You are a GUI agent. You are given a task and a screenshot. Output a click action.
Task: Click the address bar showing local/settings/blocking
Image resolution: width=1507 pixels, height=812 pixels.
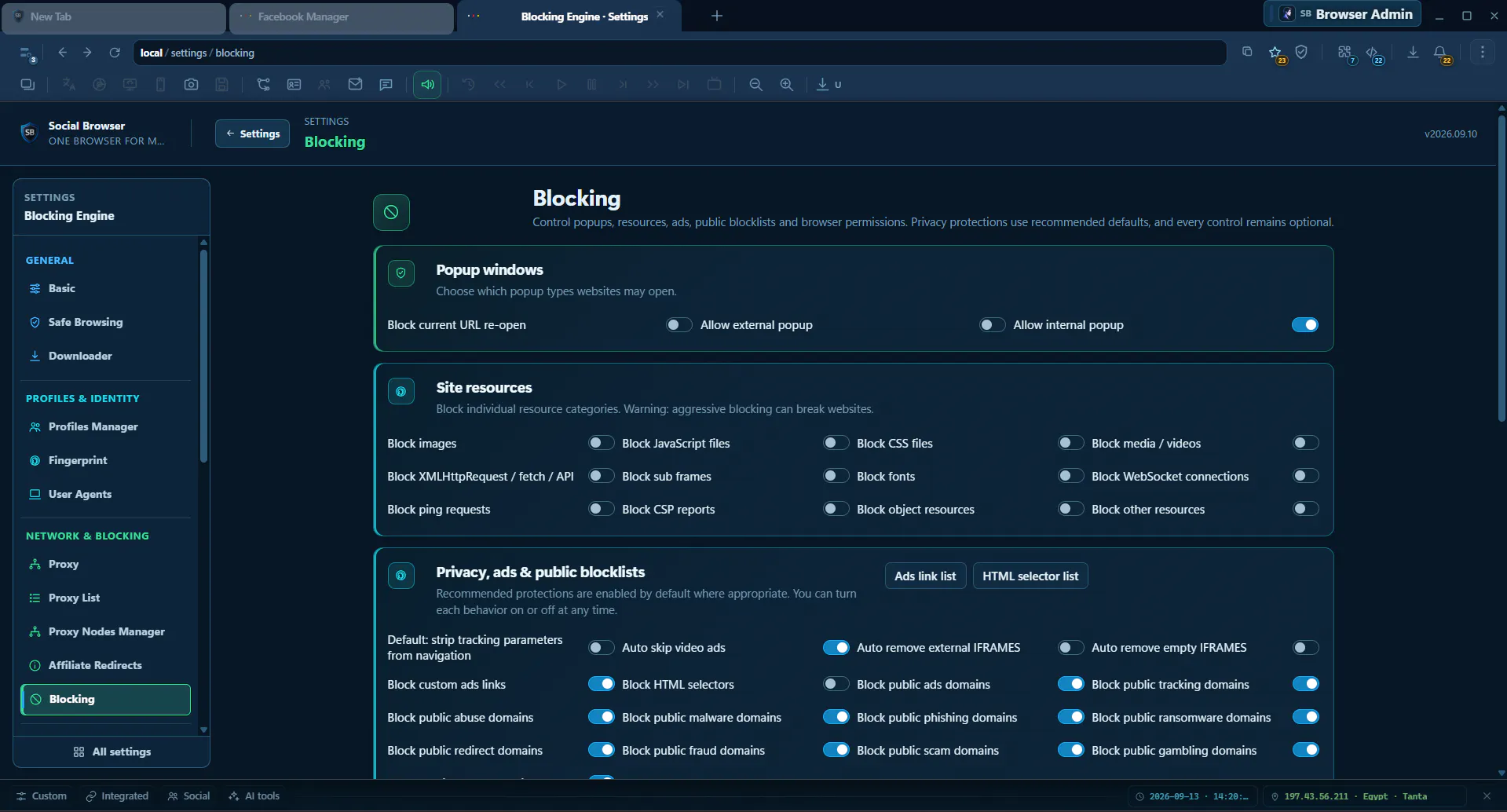[x=679, y=53]
